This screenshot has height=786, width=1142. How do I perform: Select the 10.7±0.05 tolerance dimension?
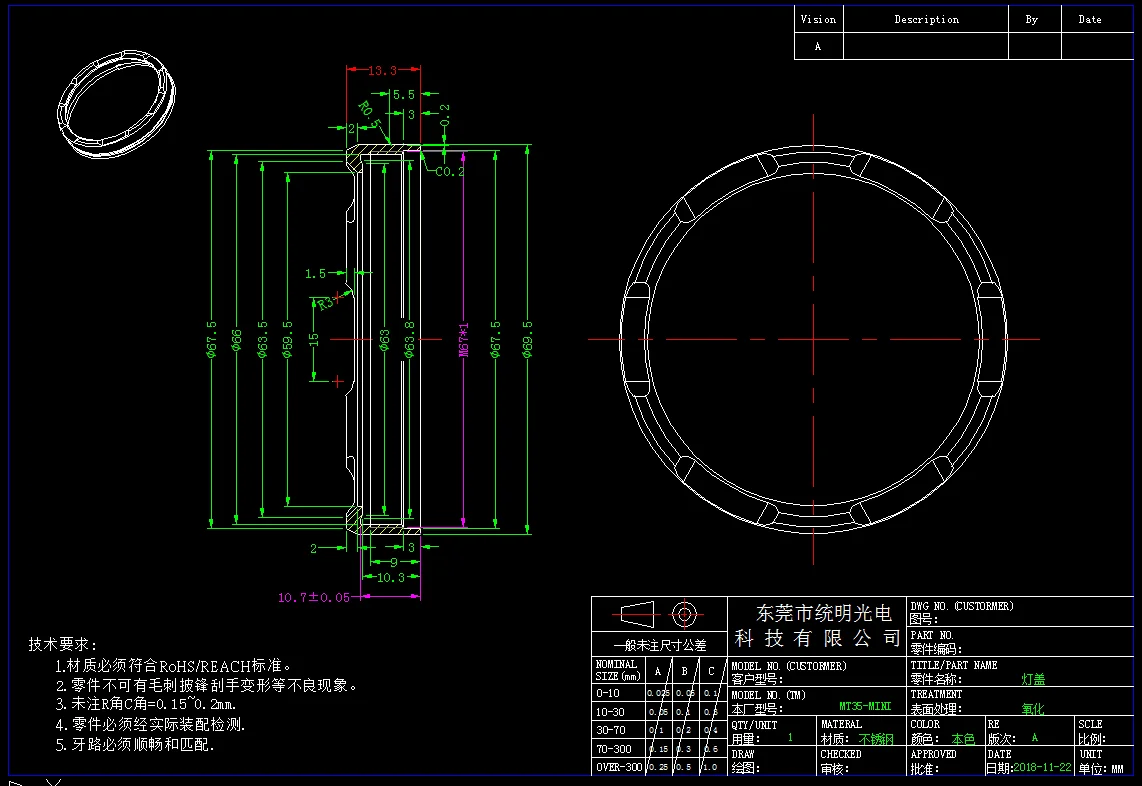pyautogui.click(x=314, y=597)
